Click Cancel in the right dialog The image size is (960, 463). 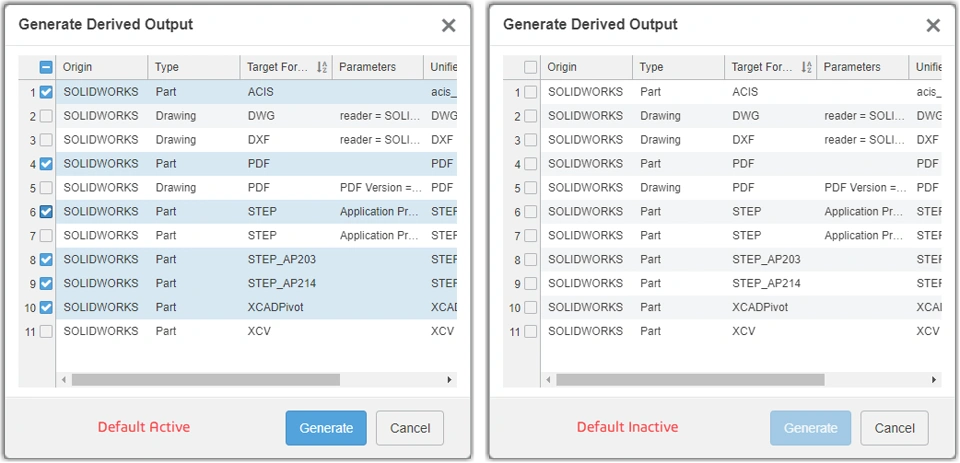pos(894,428)
